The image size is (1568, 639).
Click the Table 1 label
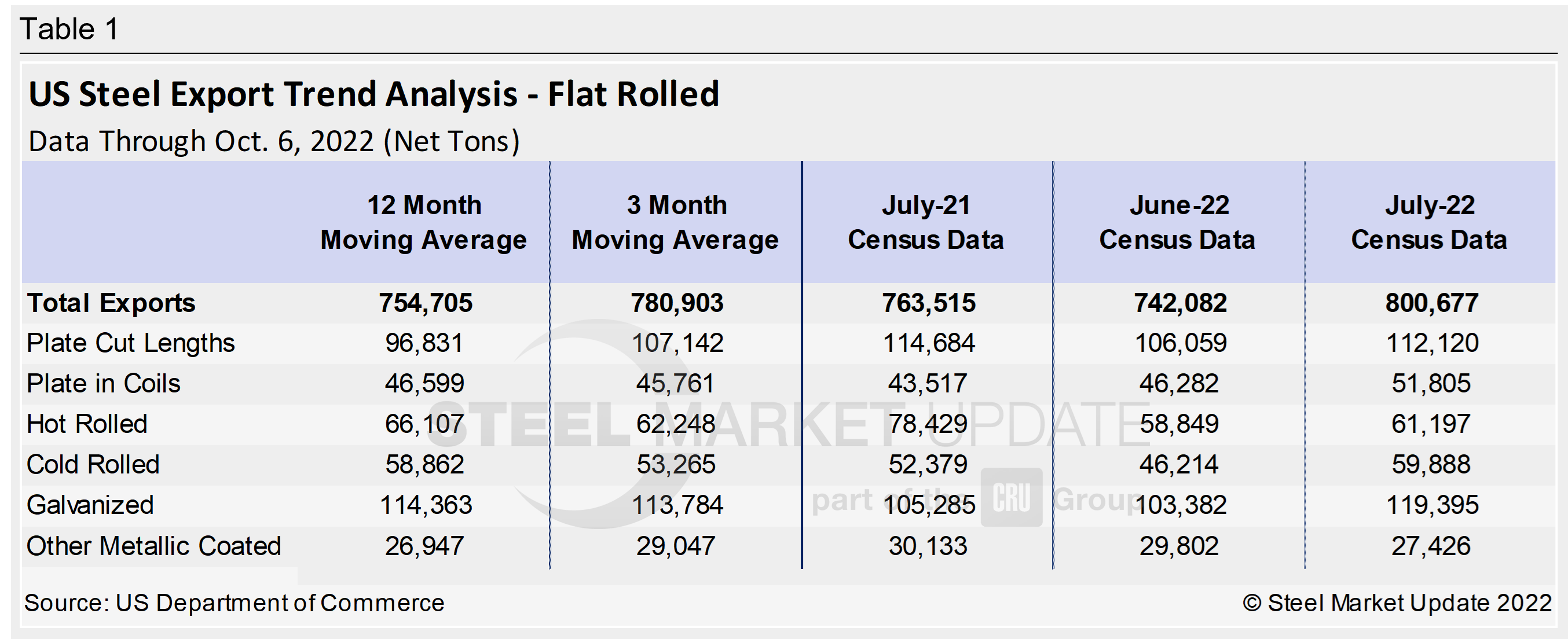[x=69, y=27]
